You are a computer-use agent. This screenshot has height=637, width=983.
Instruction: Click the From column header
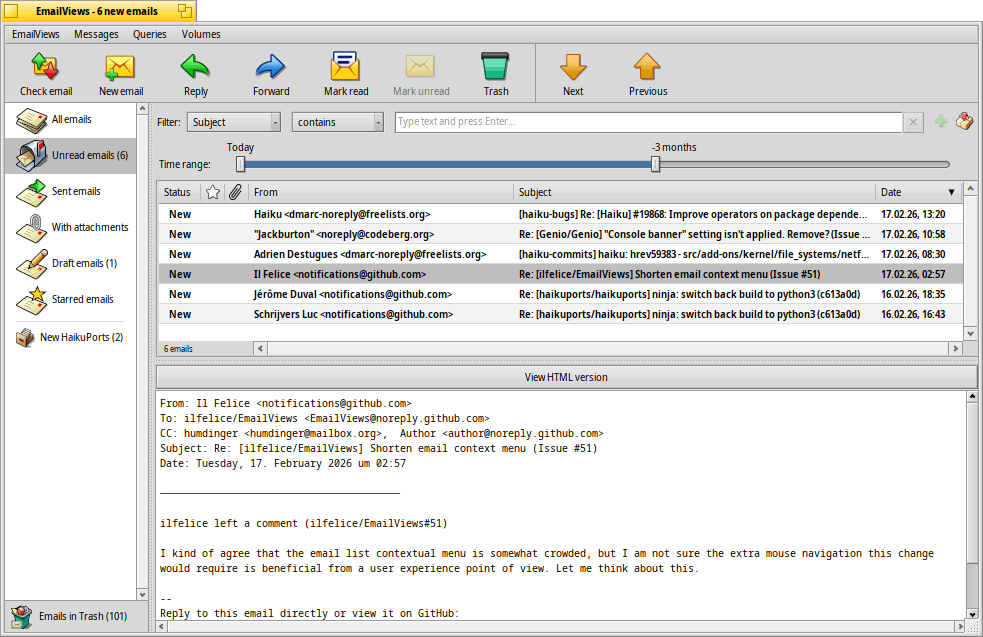pyautogui.click(x=381, y=192)
